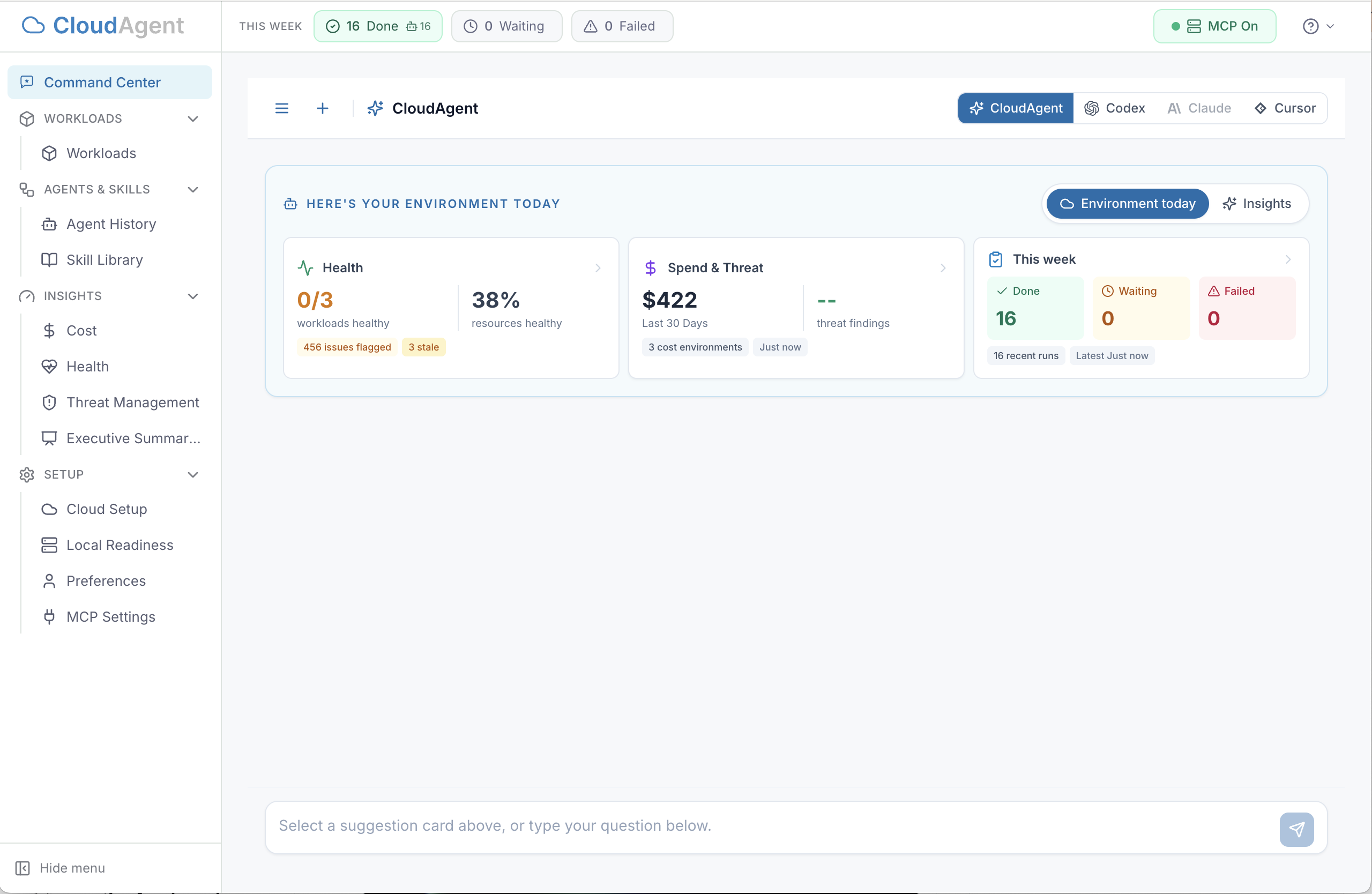Click the send paper-plane button
This screenshot has height=894, width=1372.
point(1296,829)
